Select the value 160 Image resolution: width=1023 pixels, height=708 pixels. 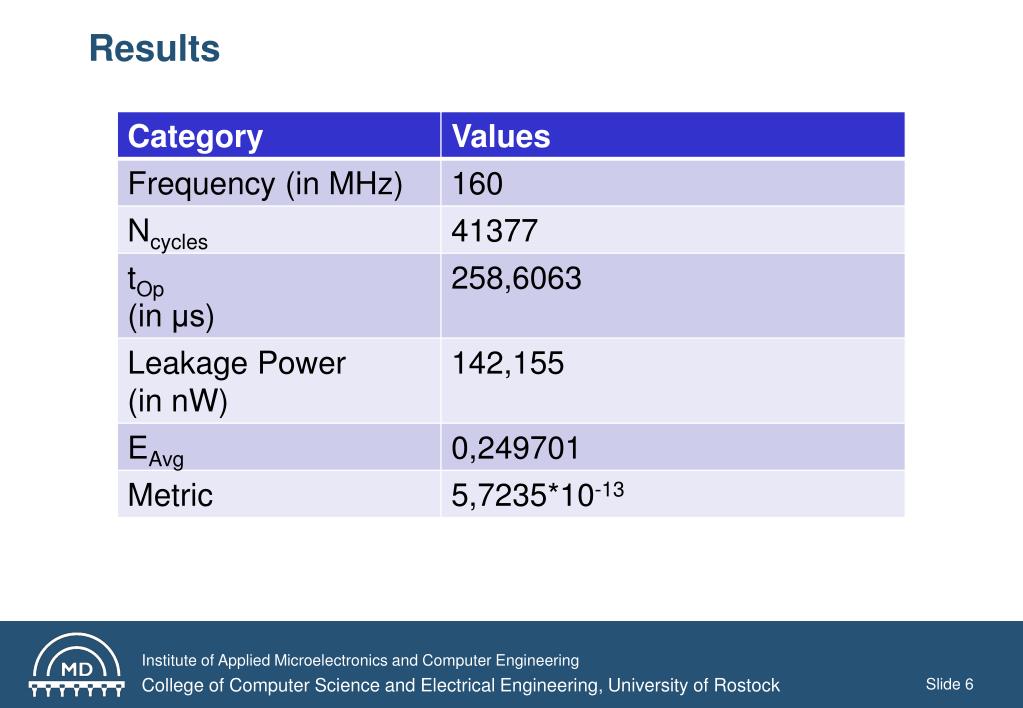click(477, 183)
